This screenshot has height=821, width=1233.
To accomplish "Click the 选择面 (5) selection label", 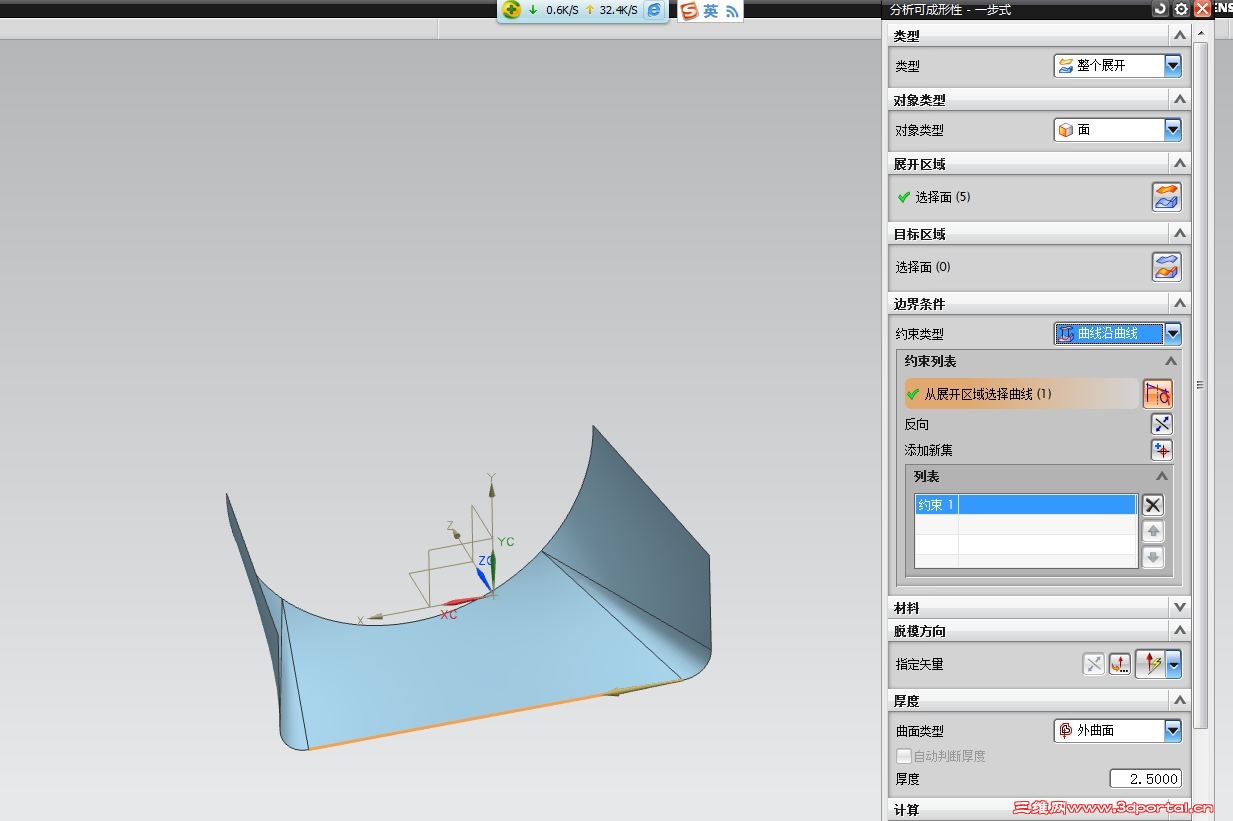I will coord(942,197).
